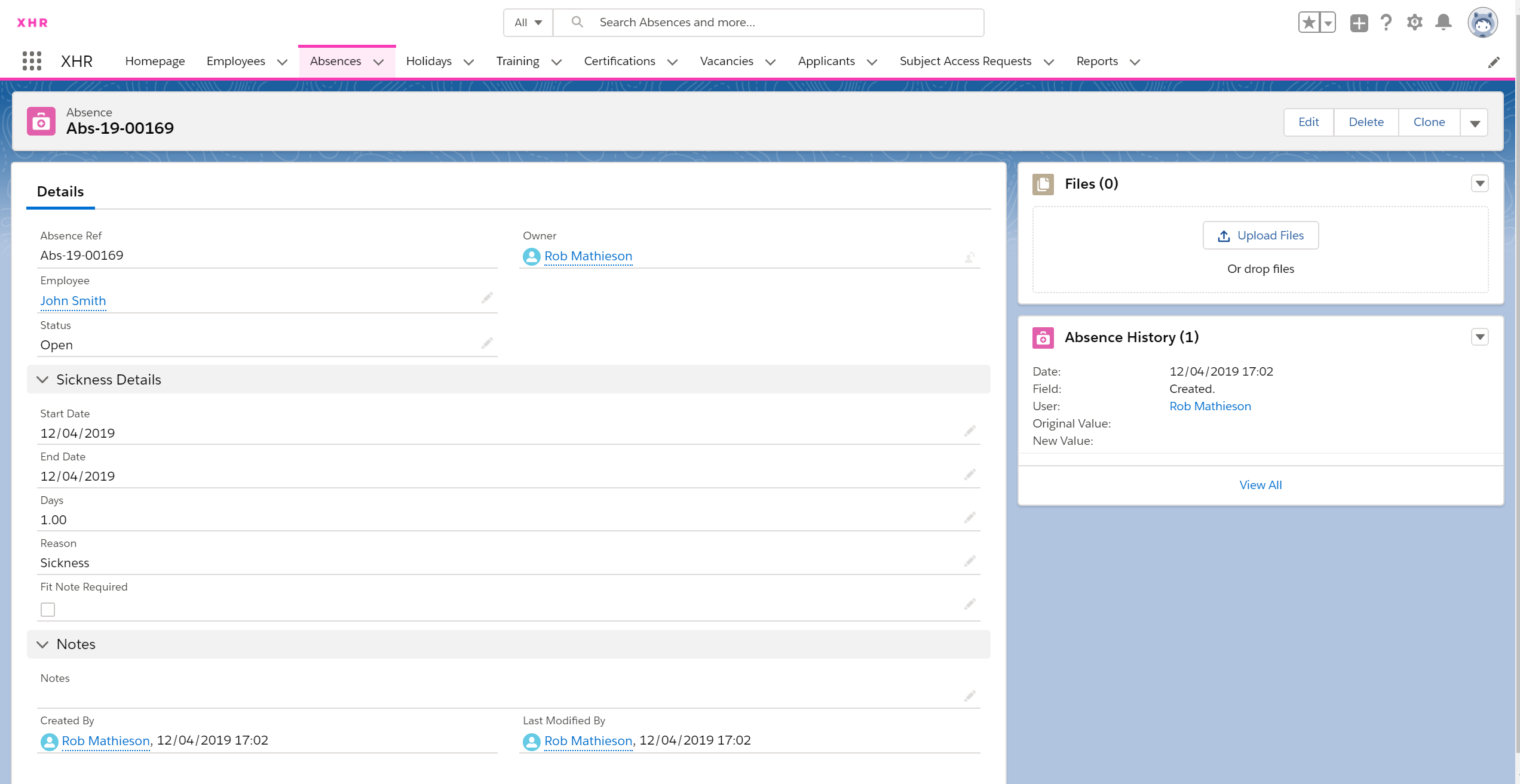Open Setup via the gear icon
1520x784 pixels.
1415,22
